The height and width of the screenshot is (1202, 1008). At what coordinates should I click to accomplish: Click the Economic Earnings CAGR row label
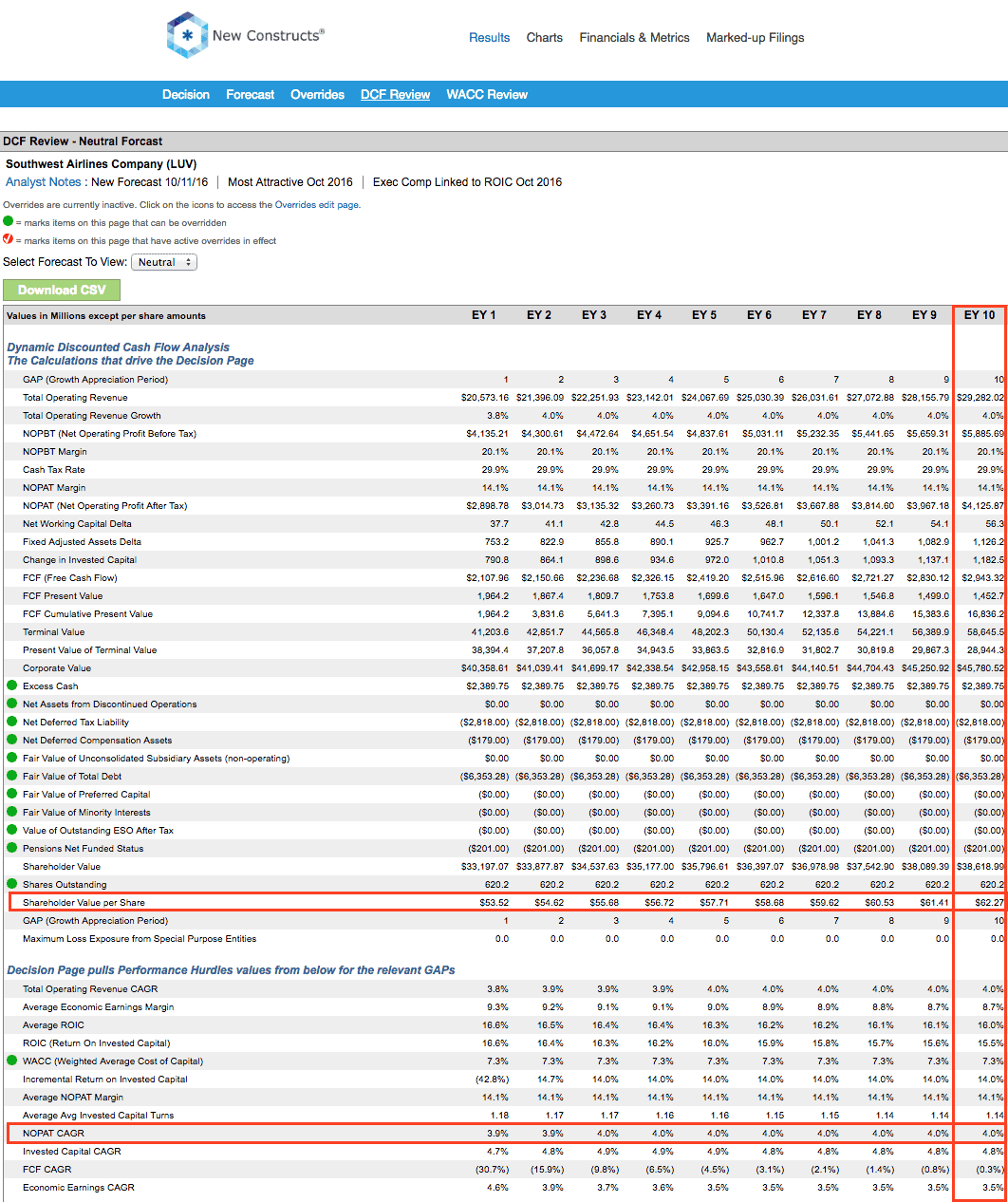pos(79,1188)
